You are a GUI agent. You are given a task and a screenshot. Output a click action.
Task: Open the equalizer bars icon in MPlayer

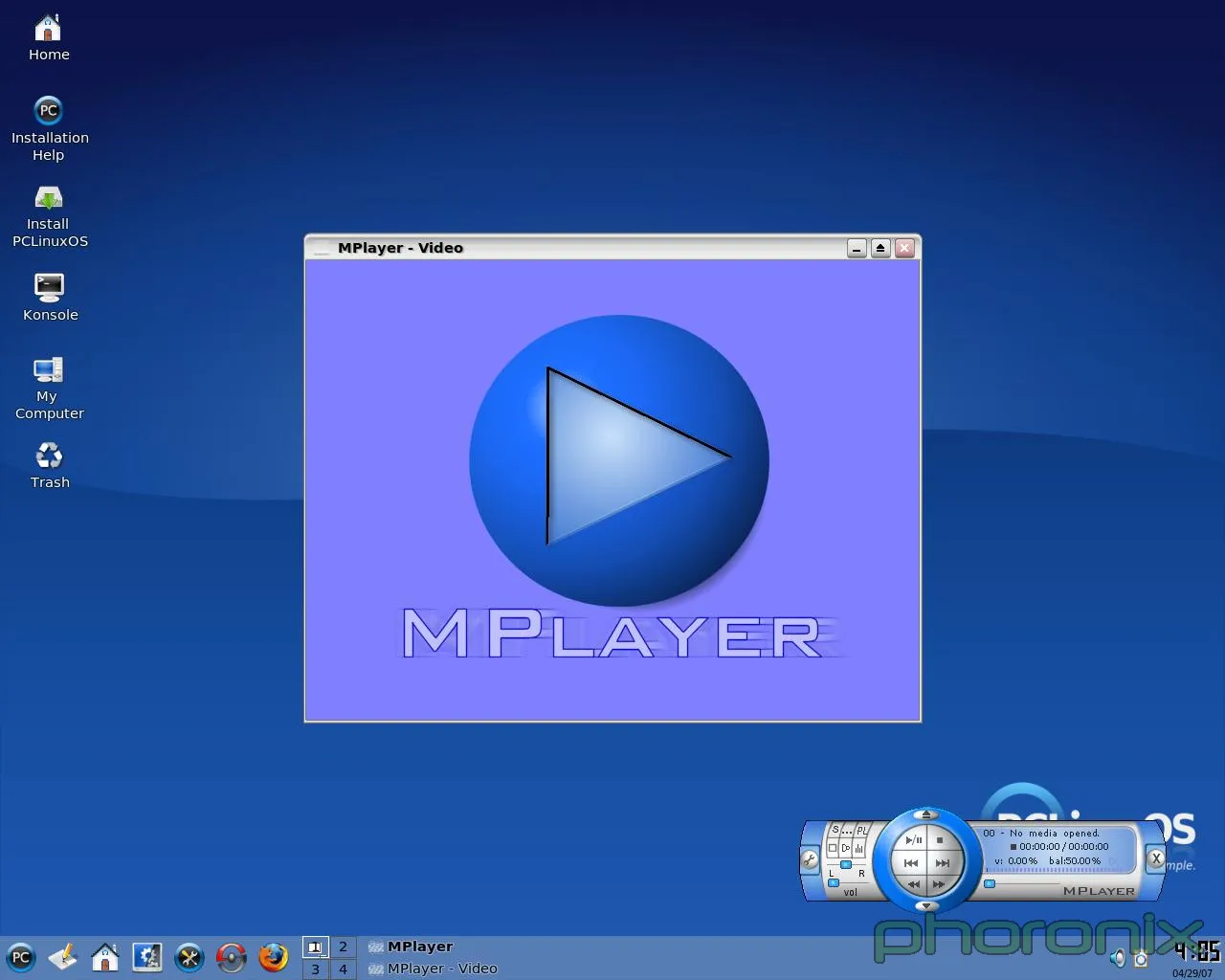click(858, 848)
